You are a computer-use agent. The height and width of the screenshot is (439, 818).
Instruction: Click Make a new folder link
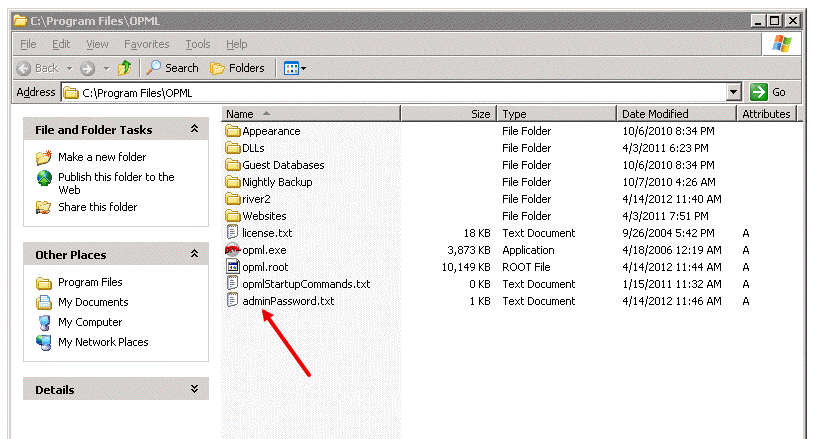102,157
